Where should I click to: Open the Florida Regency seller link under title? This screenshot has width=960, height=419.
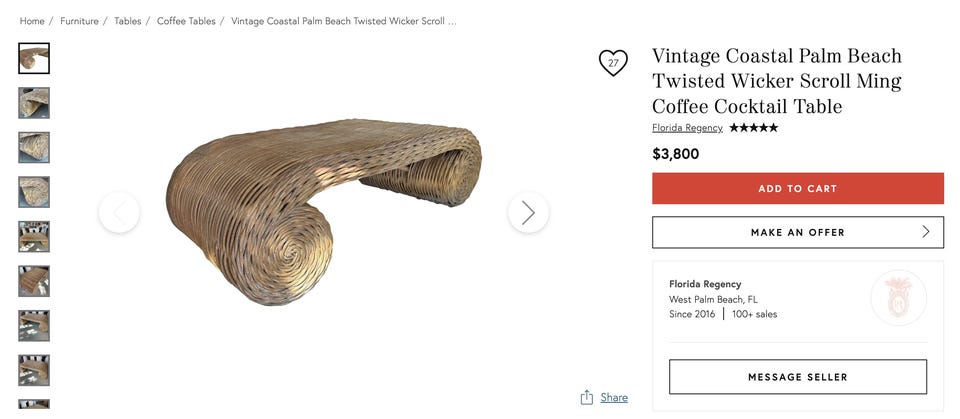coord(687,128)
